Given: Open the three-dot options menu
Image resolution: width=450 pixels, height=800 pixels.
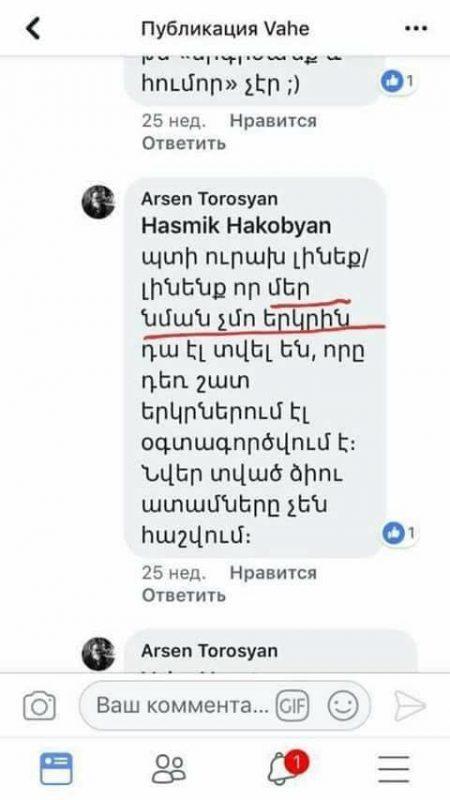Looking at the screenshot, I should 415,29.
